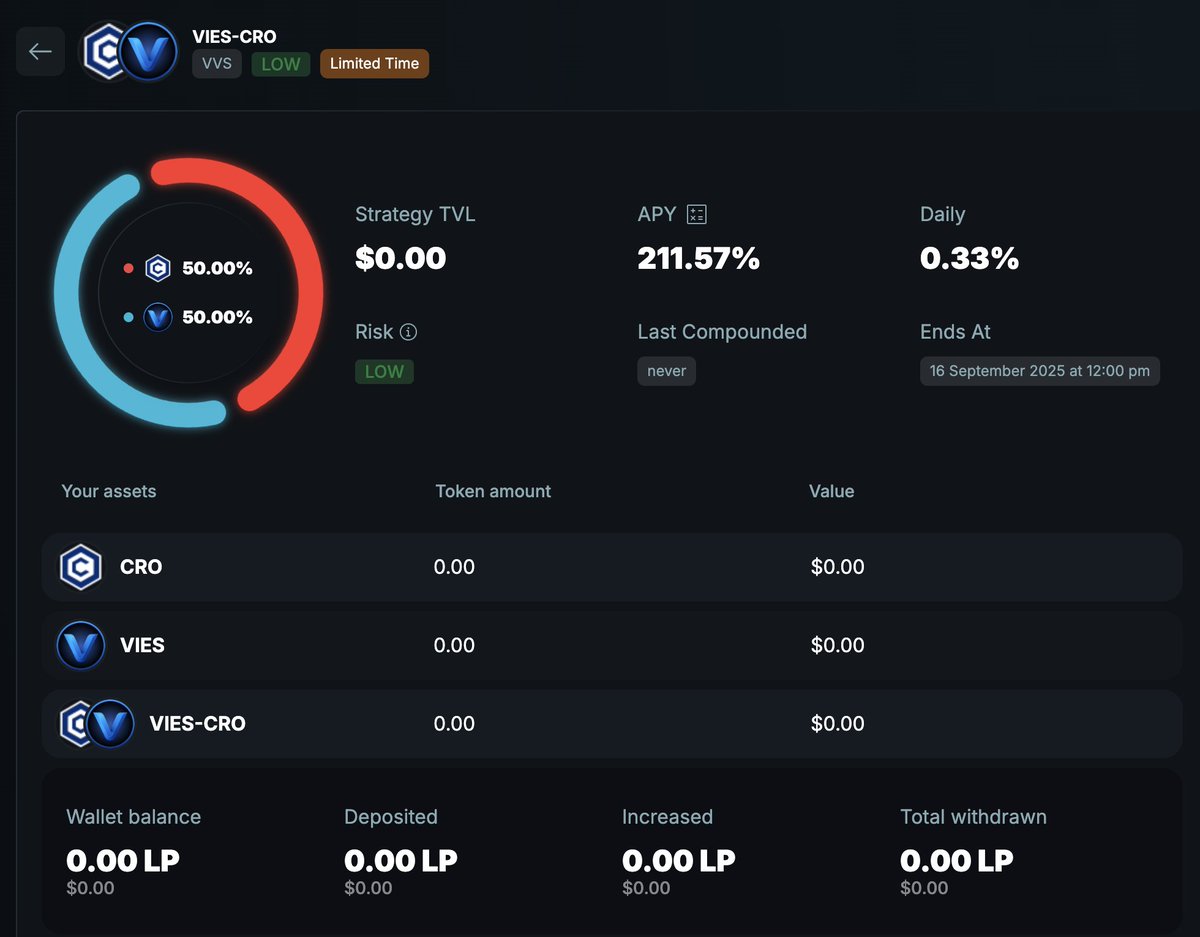
Task: Click the 211.57% APY value
Action: (699, 259)
